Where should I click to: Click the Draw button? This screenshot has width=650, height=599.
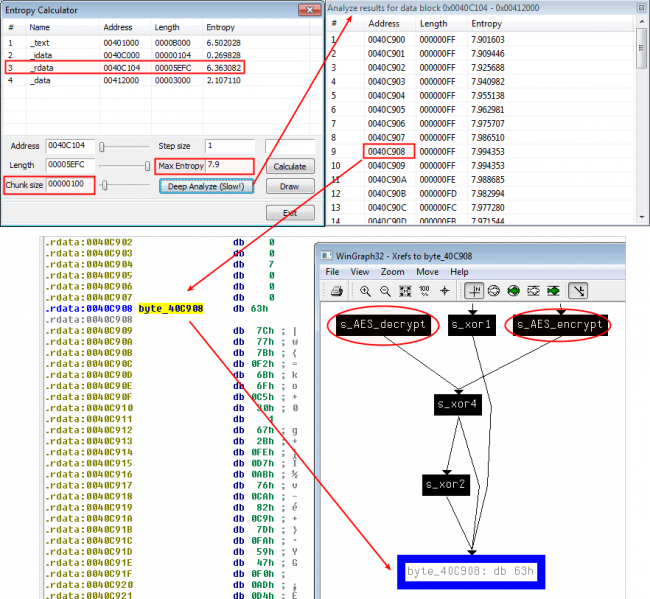click(289, 186)
